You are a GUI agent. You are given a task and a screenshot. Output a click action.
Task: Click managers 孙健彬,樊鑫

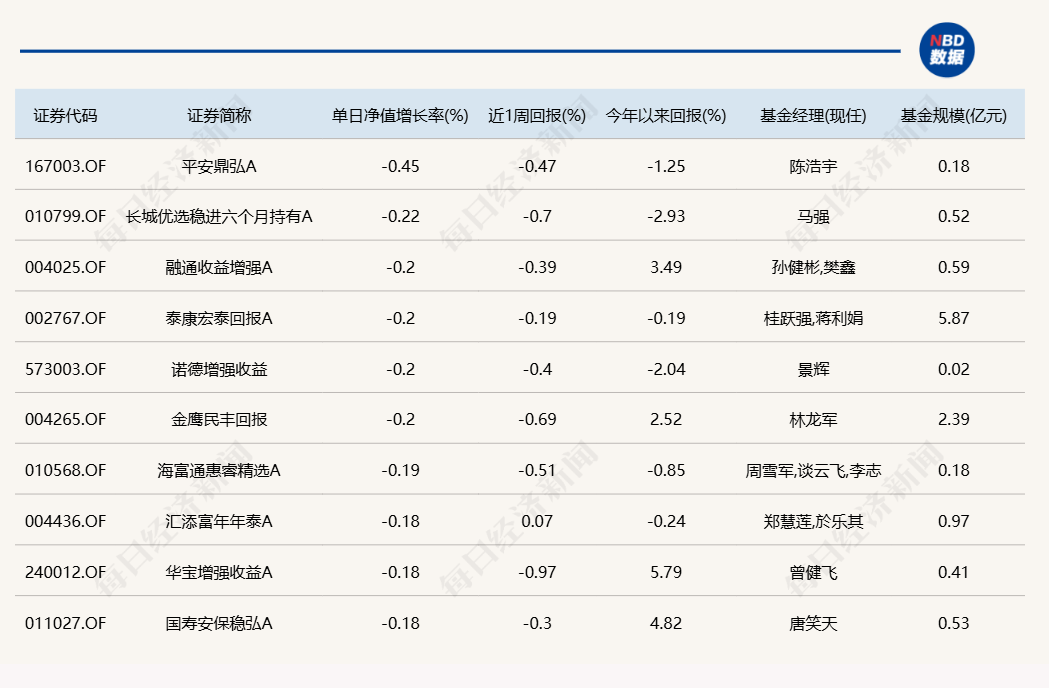point(814,267)
